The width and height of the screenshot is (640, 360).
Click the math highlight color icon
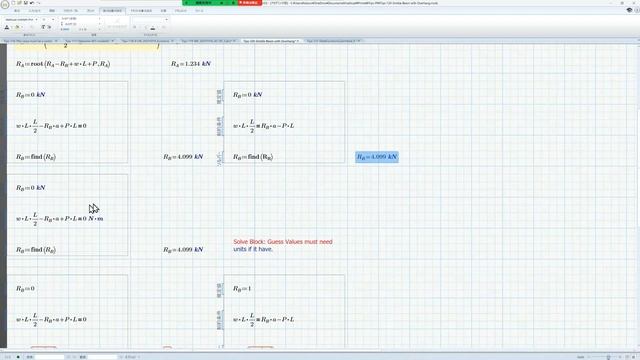coord(17,27)
